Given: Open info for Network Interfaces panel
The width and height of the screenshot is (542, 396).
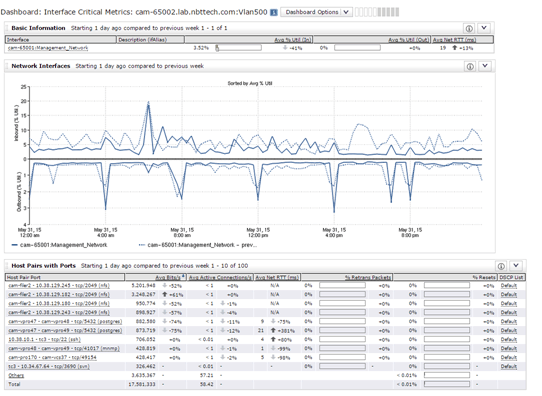Looking at the screenshot, I should coord(470,66).
